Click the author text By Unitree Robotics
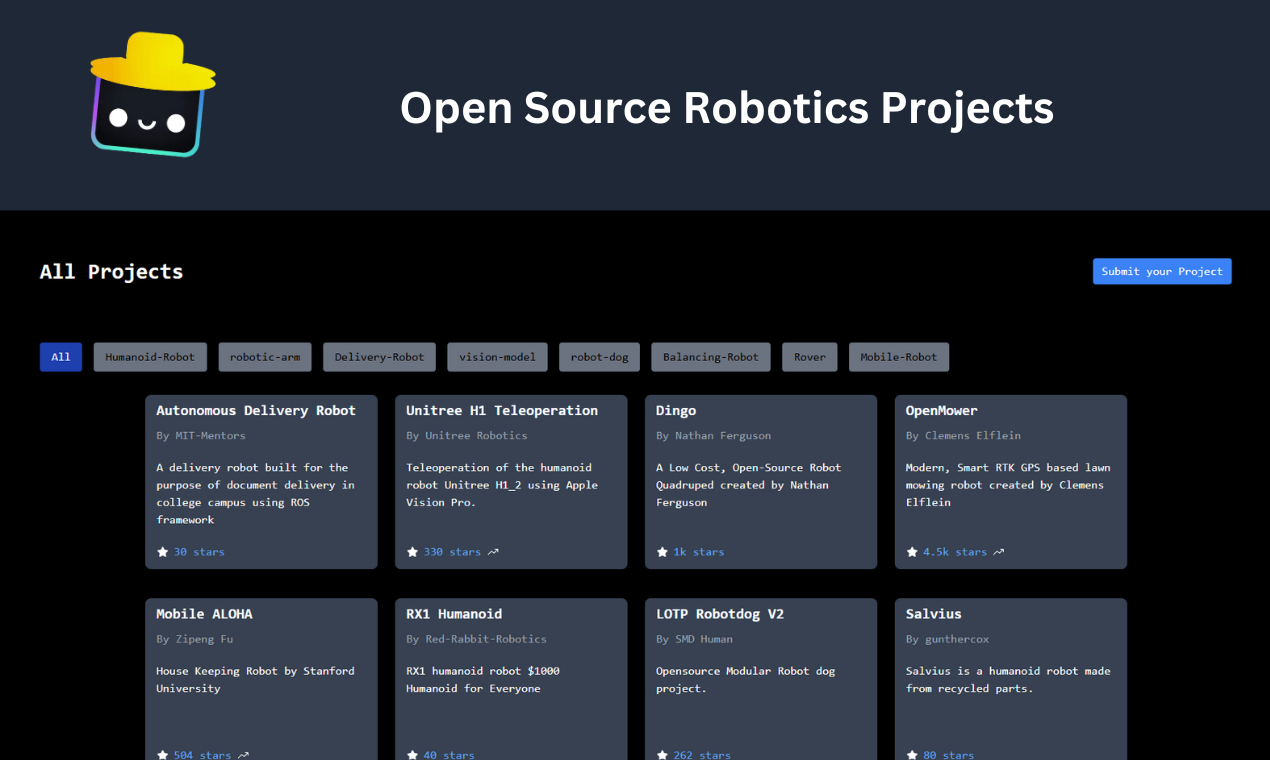Viewport: 1270px width, 760px height. (467, 436)
